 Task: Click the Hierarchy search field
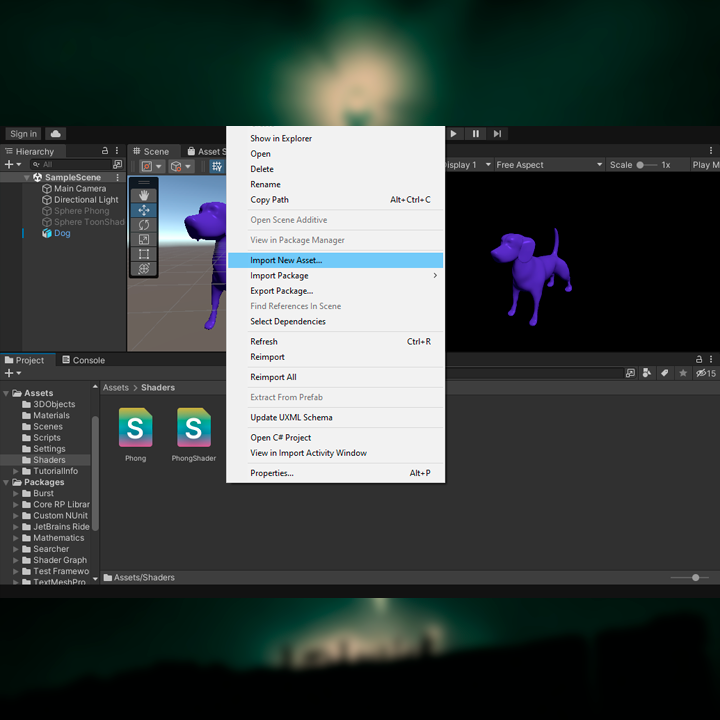pos(71,164)
